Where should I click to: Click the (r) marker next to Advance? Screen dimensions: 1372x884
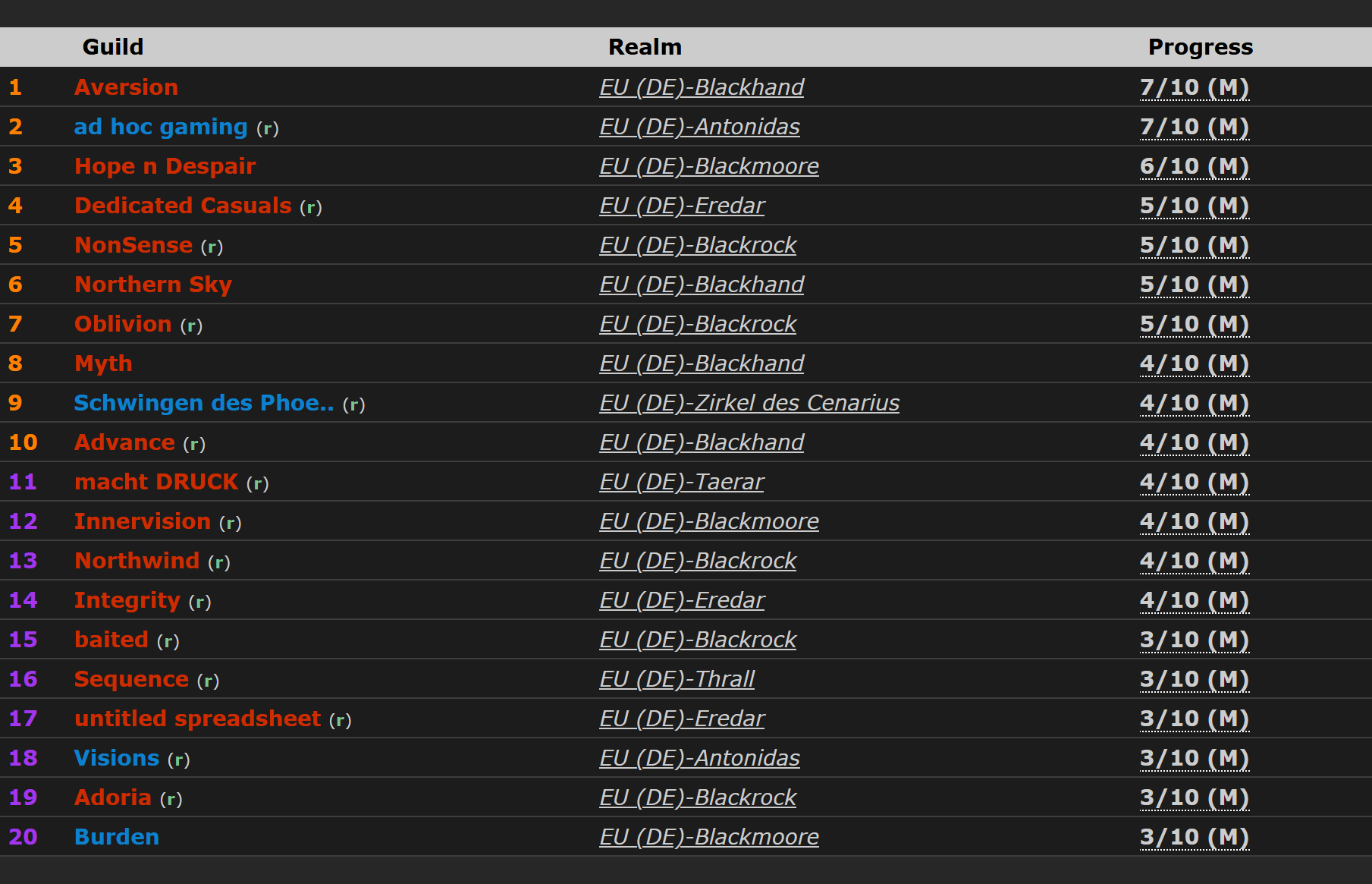click(194, 444)
